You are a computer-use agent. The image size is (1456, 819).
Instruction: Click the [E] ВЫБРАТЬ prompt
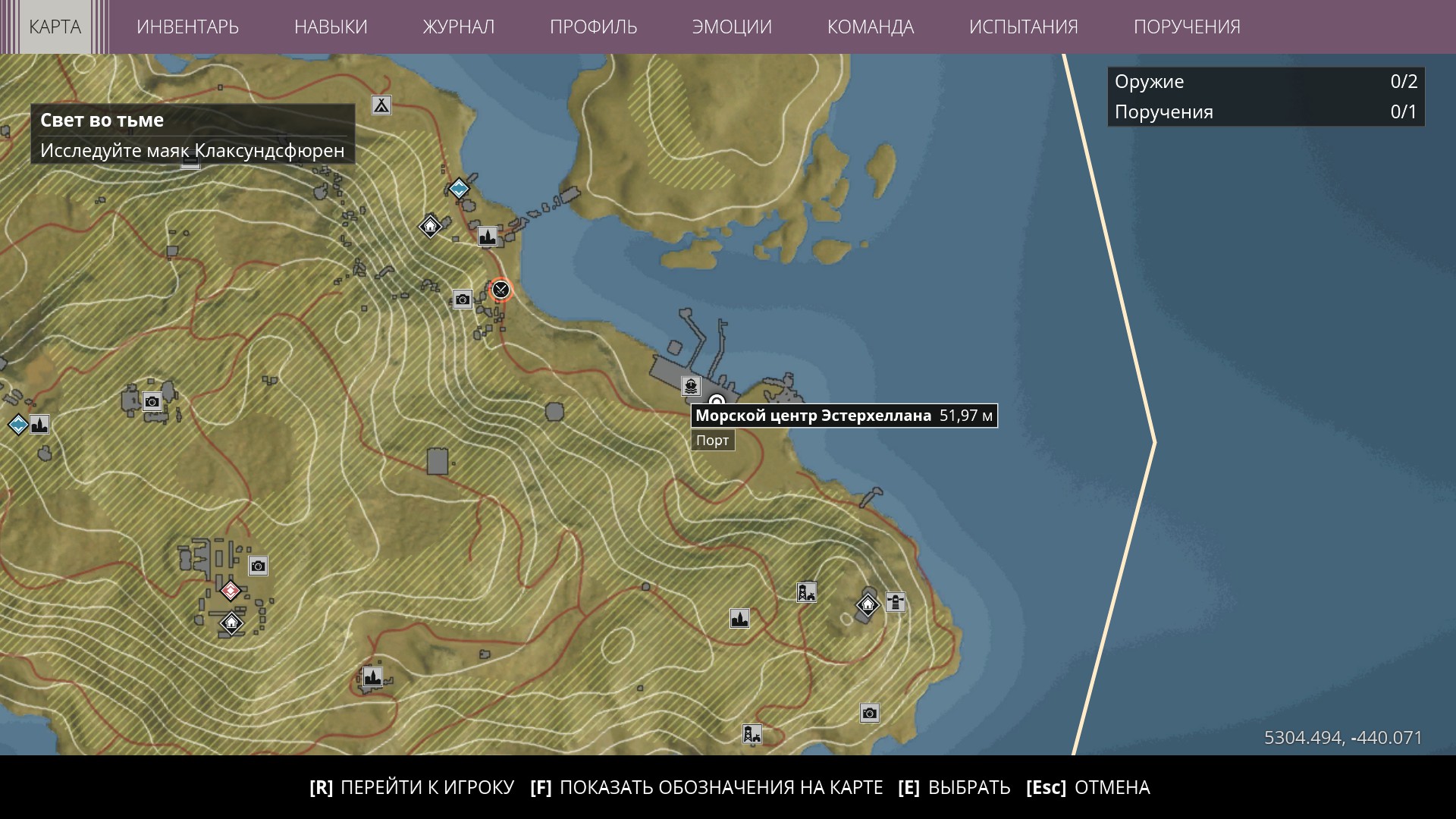pyautogui.click(x=954, y=787)
